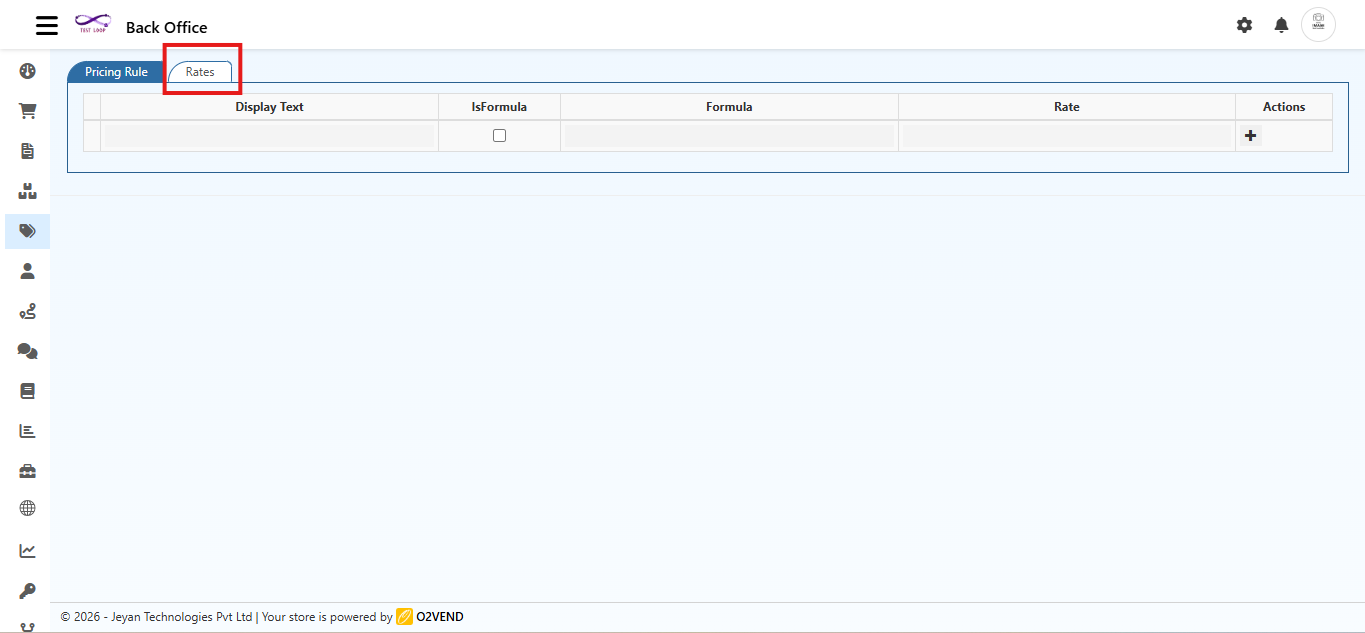
Task: Open the globe icon in sidebar
Action: pyautogui.click(x=28, y=508)
